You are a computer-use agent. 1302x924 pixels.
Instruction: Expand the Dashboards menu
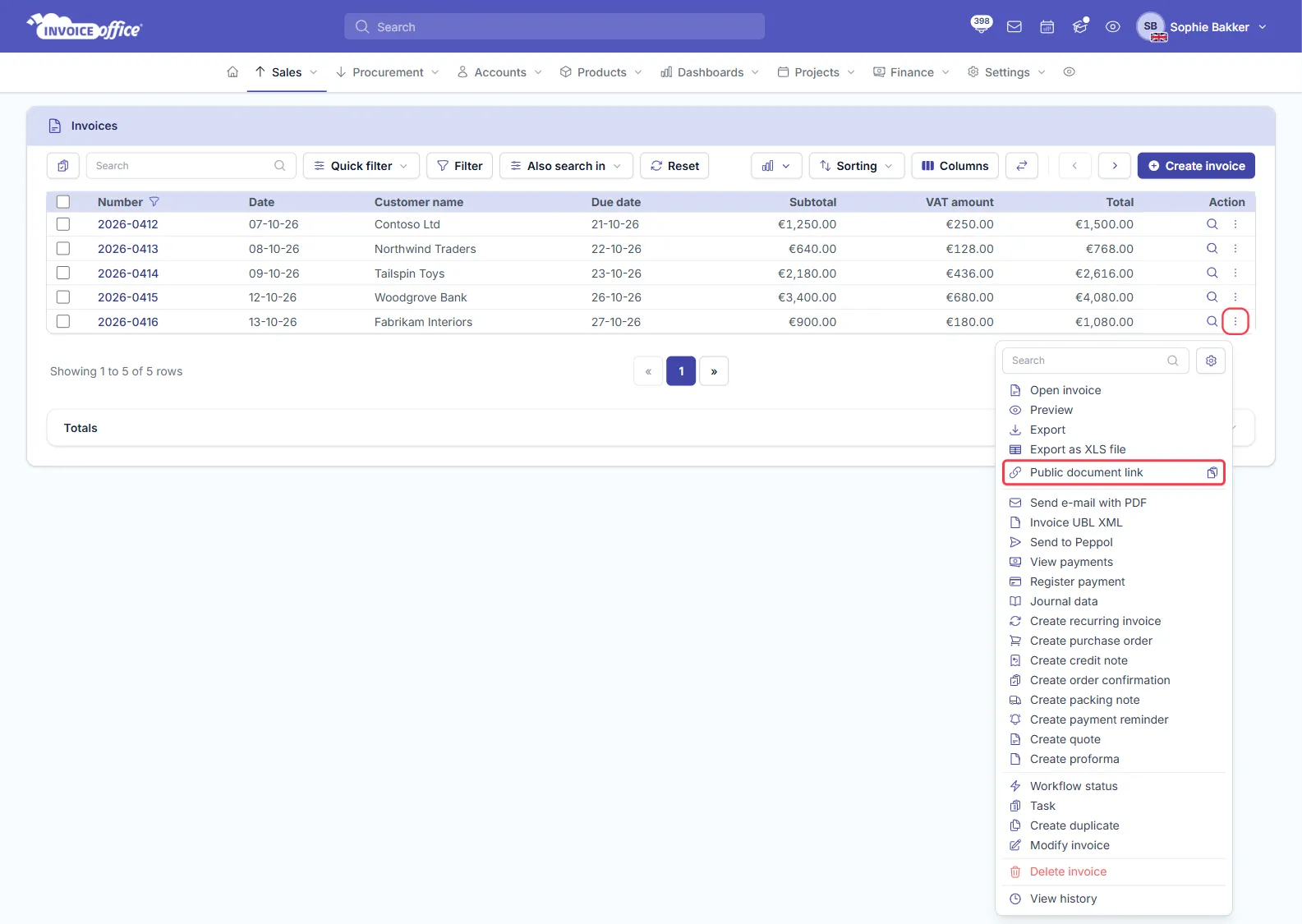[711, 72]
